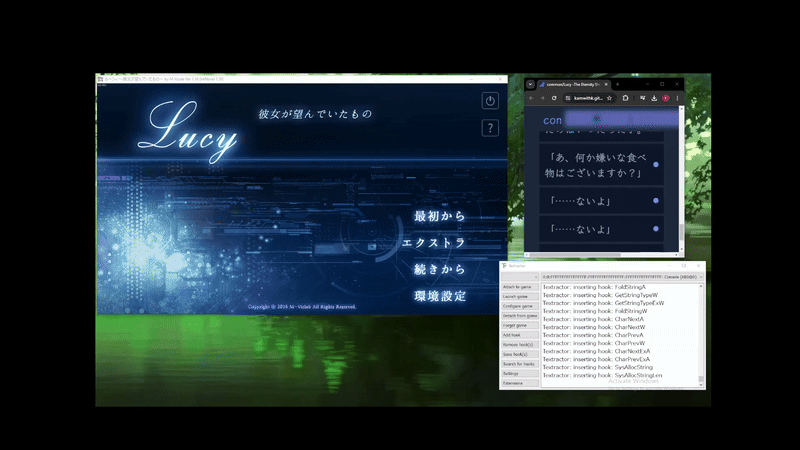Screen dimensions: 800x450
Task: Open the Console thread dropdown in Textractor
Action: (622, 277)
